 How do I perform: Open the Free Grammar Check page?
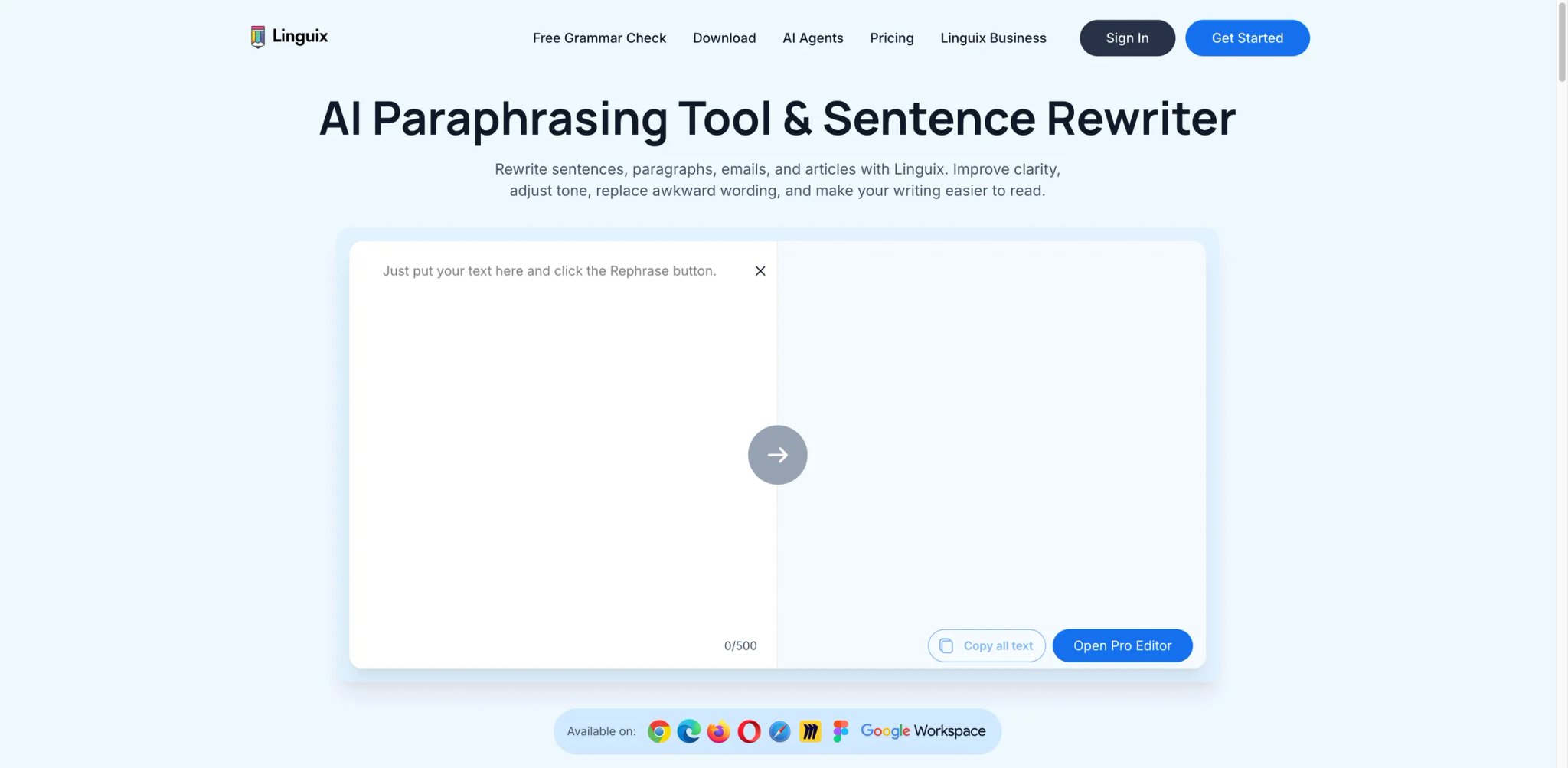pyautogui.click(x=599, y=38)
